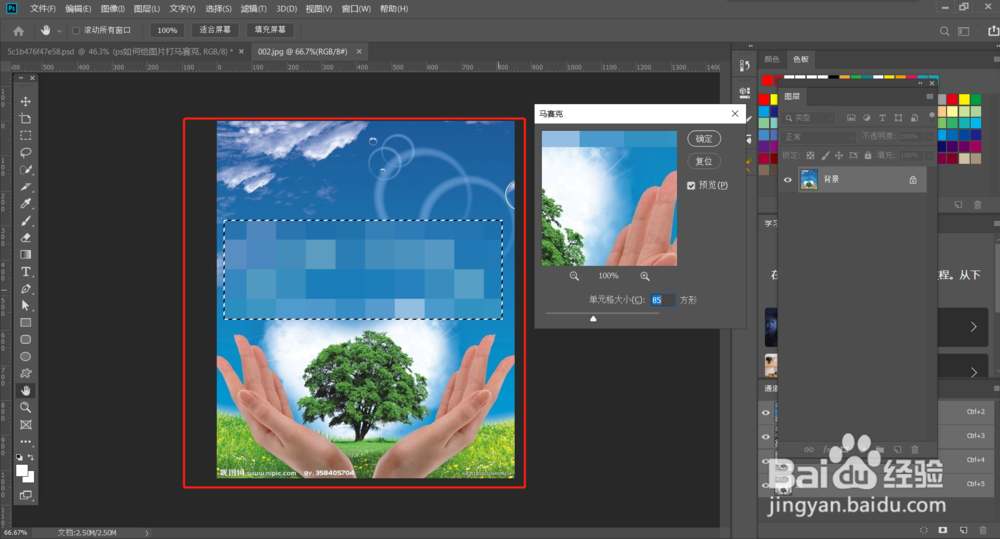Click foreground color white swatch
This screenshot has width=1000, height=539.
(22, 471)
